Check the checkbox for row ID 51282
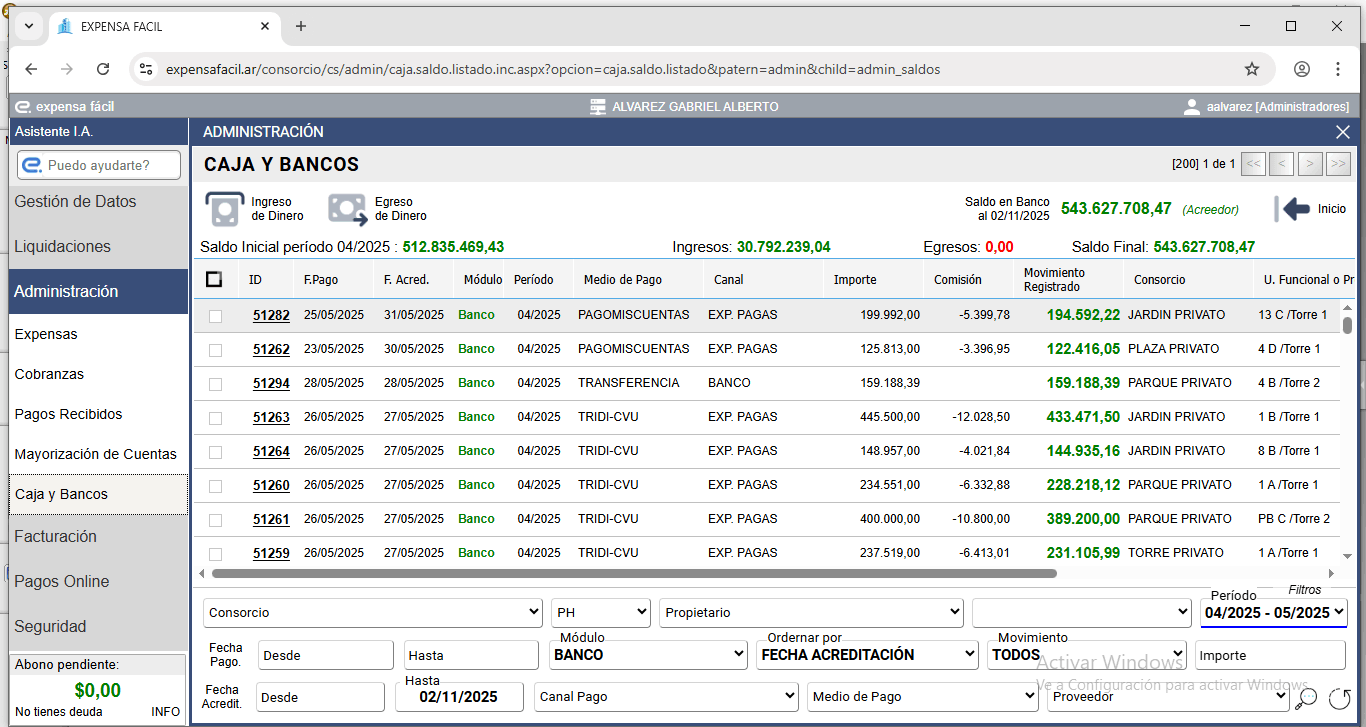The width and height of the screenshot is (1366, 727). pyautogui.click(x=215, y=316)
